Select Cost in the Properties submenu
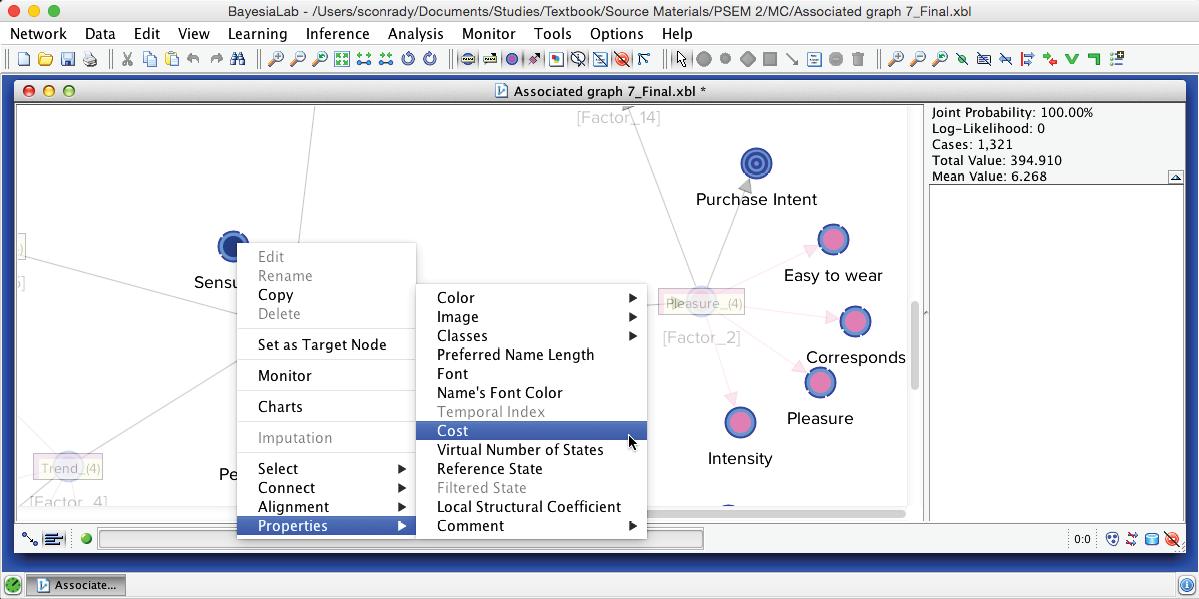Viewport: 1199px width, 599px height. click(x=531, y=431)
